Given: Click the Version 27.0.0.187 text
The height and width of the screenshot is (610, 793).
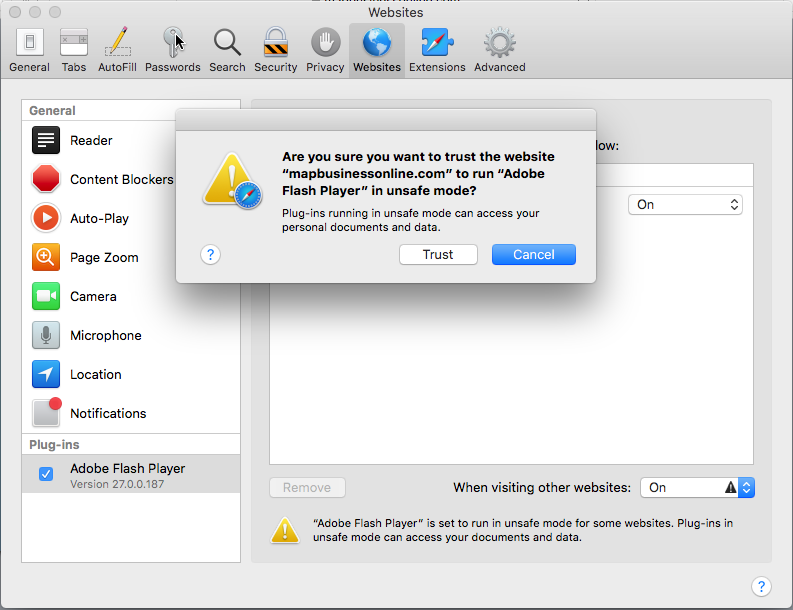Looking at the screenshot, I should 117,484.
